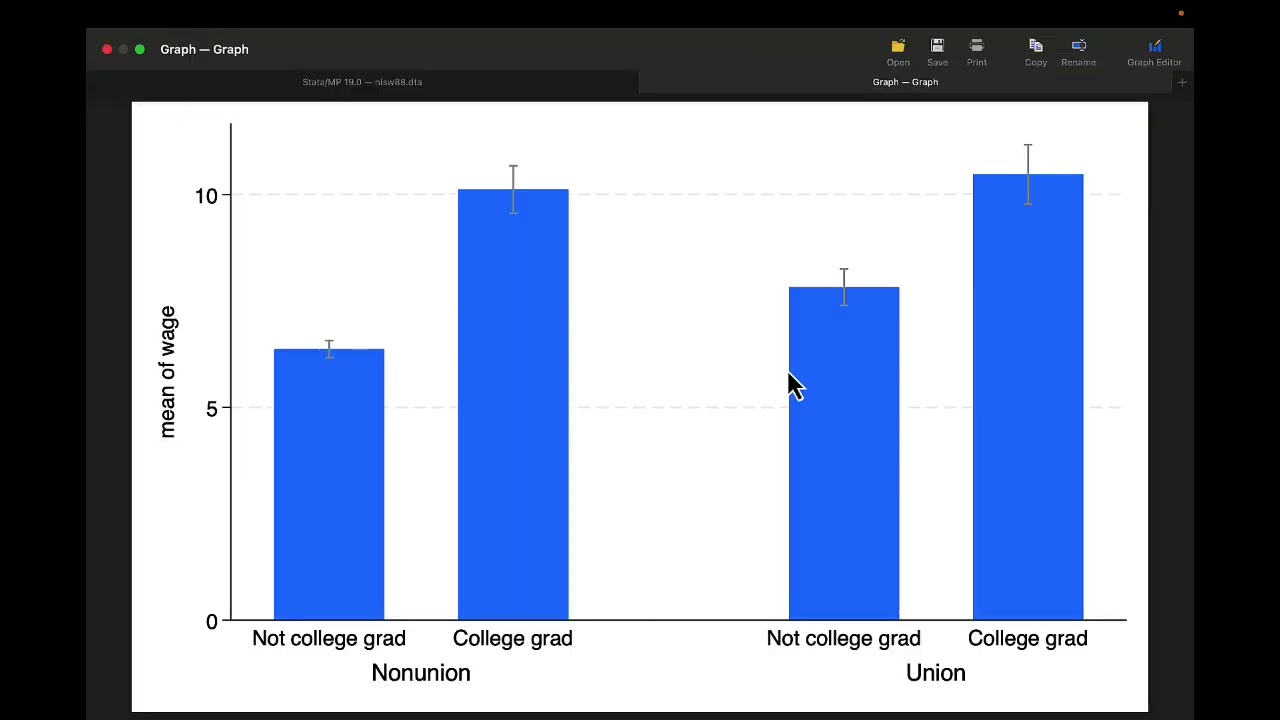Switch to the Stata/MP 19.0 nlsw88.dta tab
1280x720 pixels.
(x=362, y=82)
